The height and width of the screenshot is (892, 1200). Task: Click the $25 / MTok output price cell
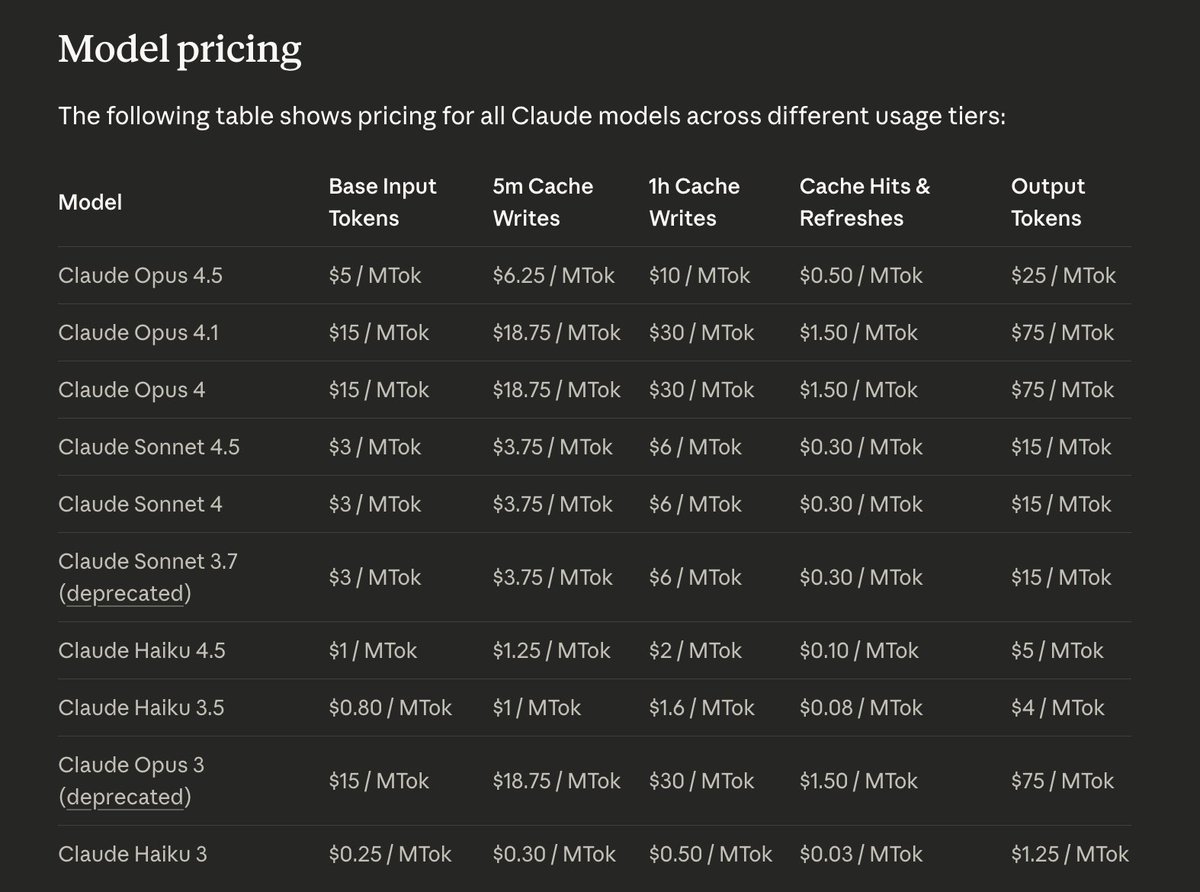tap(1063, 276)
